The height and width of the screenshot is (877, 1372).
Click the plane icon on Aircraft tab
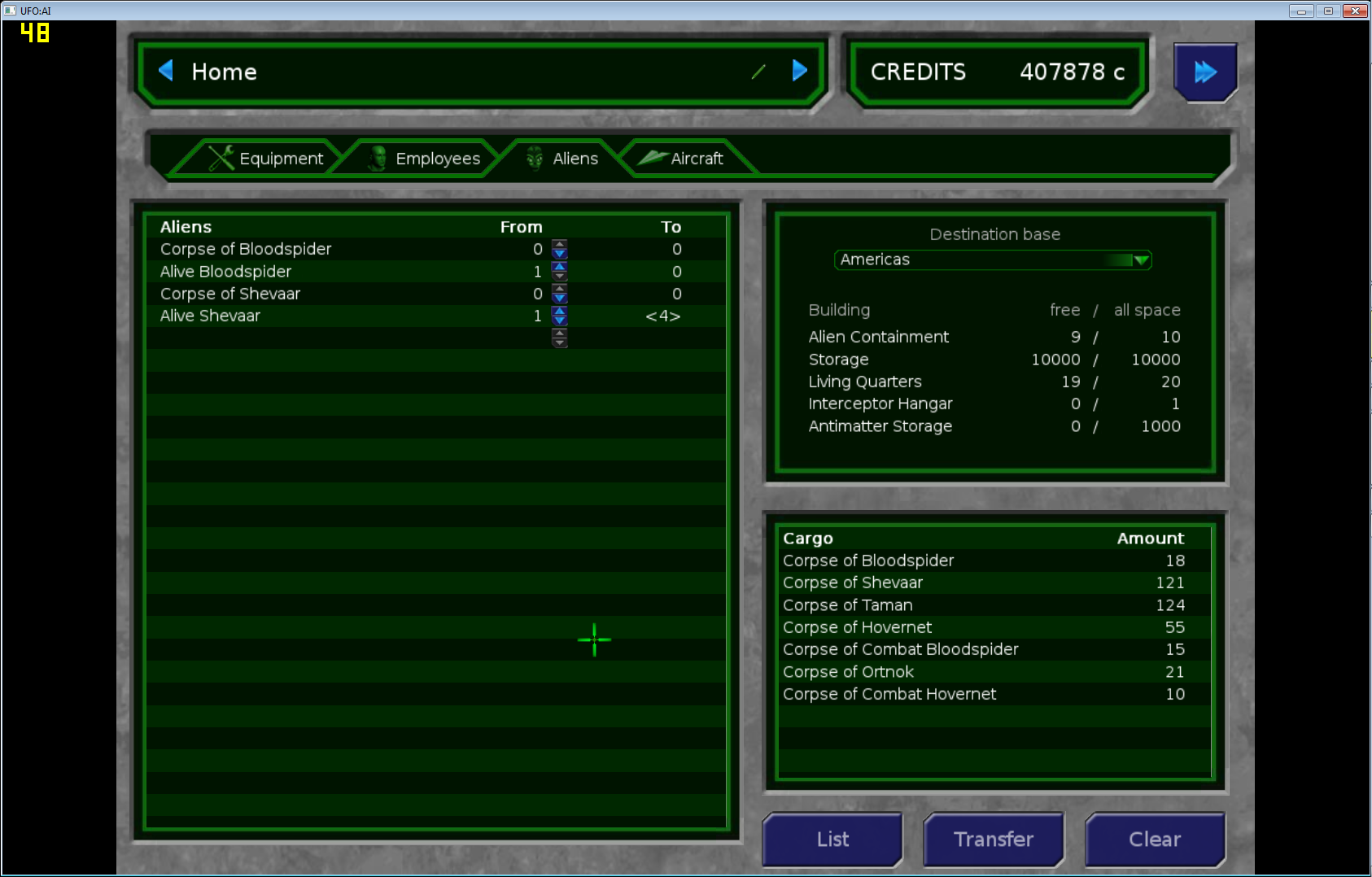coord(653,157)
